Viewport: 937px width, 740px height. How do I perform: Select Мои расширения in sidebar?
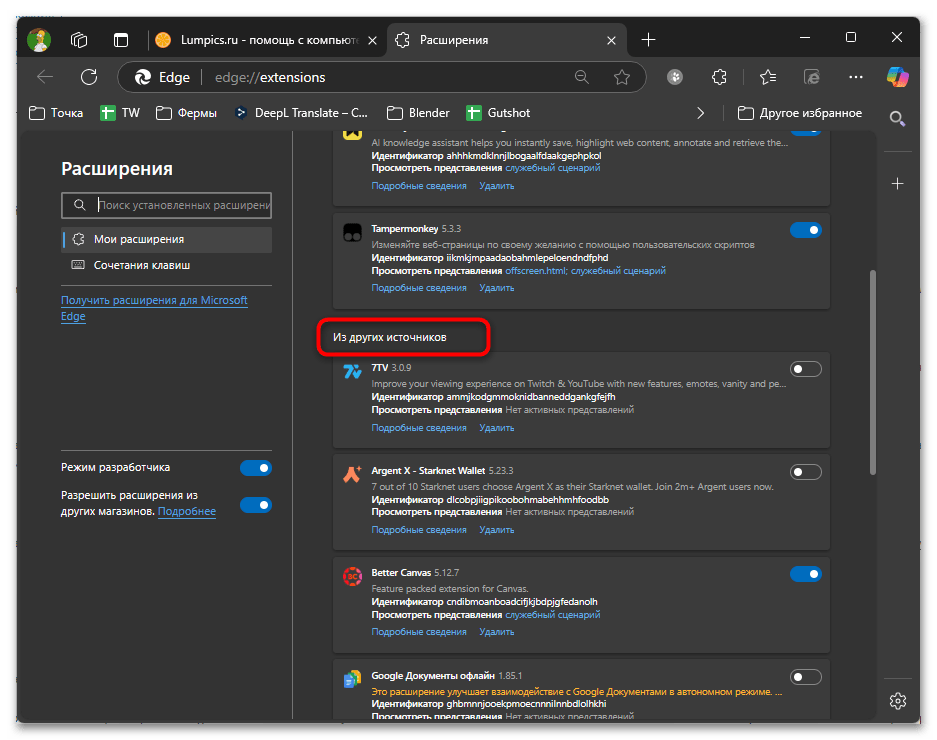pyautogui.click(x=167, y=239)
